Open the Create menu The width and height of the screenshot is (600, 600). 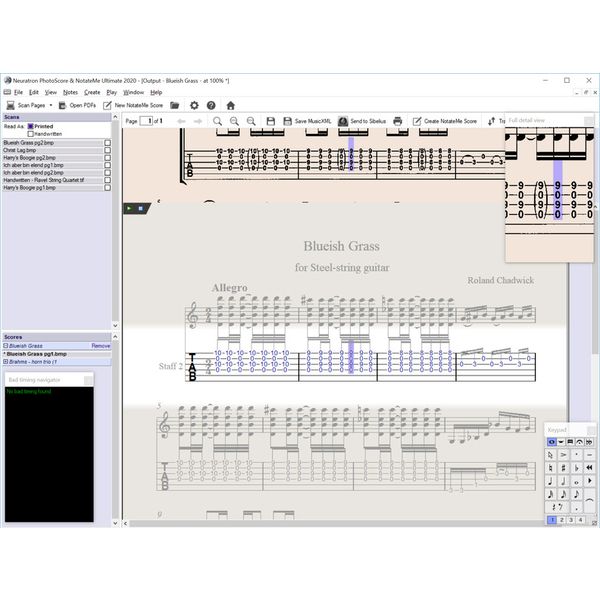coord(92,92)
